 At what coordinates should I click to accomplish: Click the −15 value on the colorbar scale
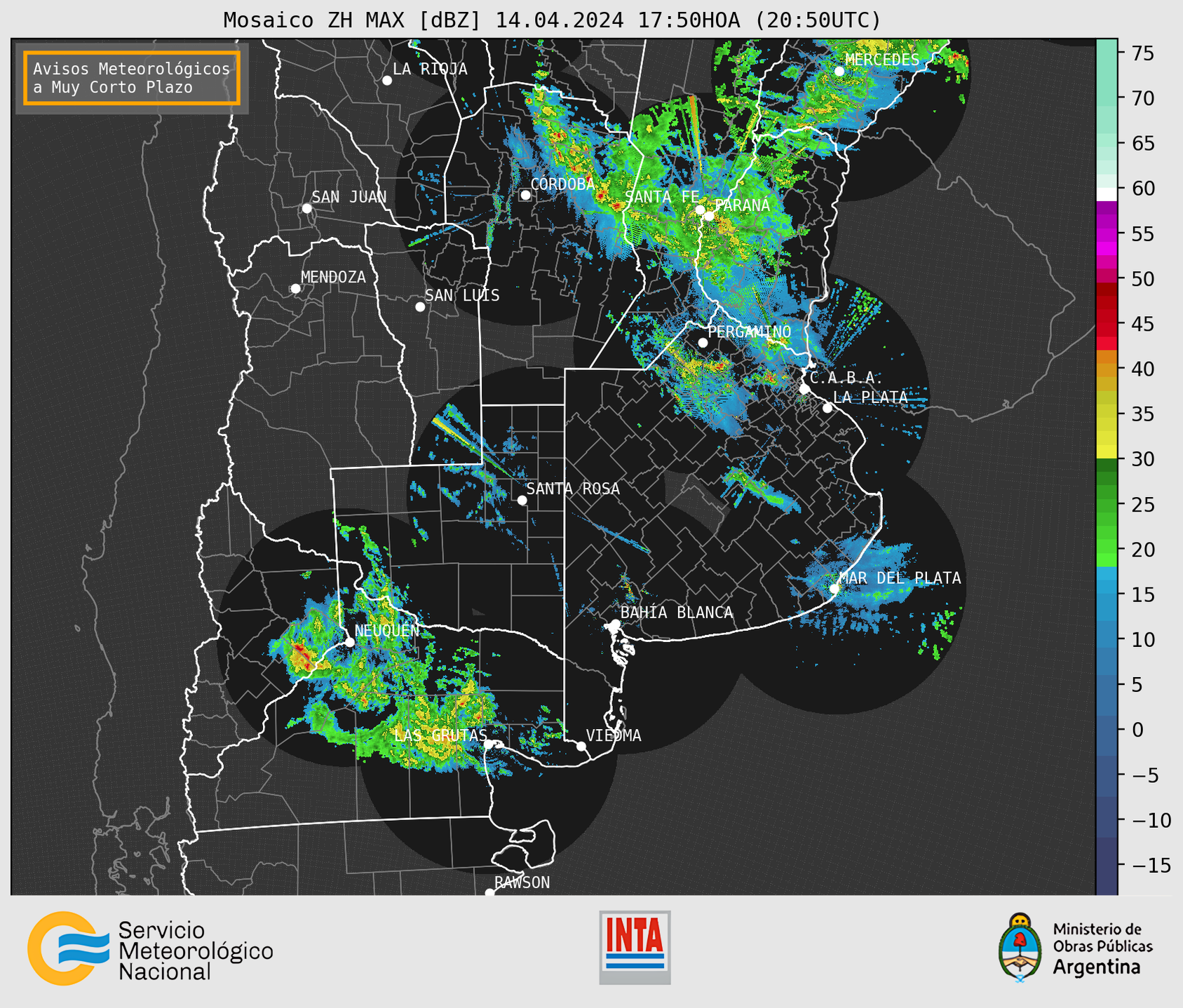[1151, 865]
